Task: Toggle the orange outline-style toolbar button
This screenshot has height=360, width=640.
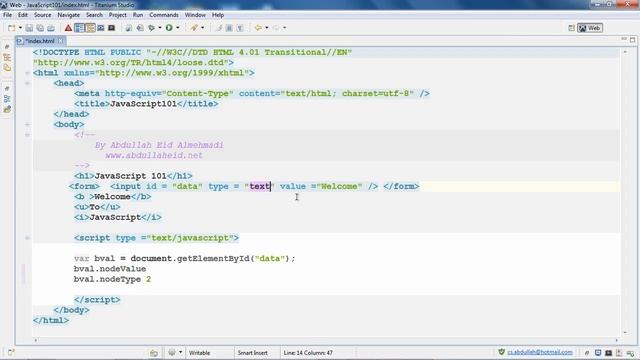Action: tap(90, 28)
